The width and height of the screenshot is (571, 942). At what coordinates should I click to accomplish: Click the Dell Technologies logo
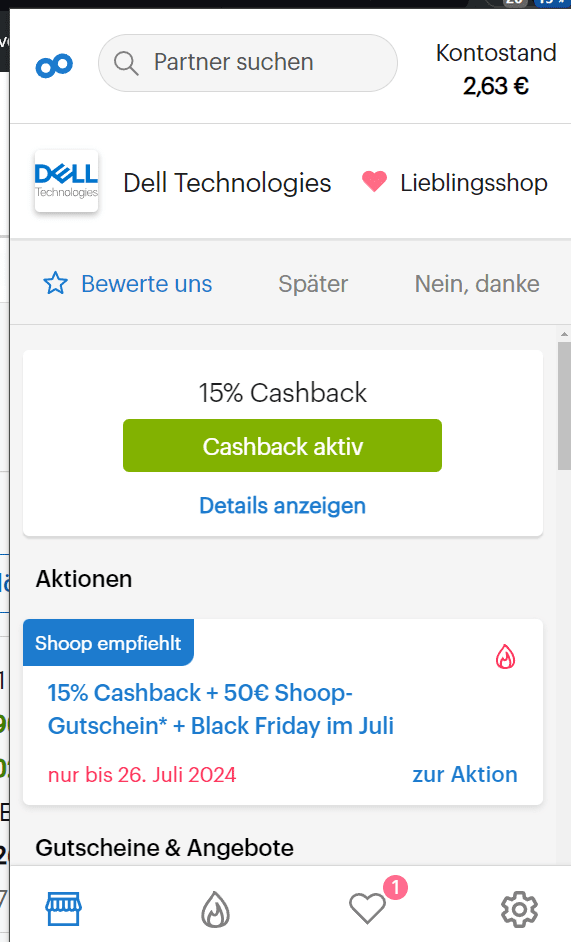67,181
